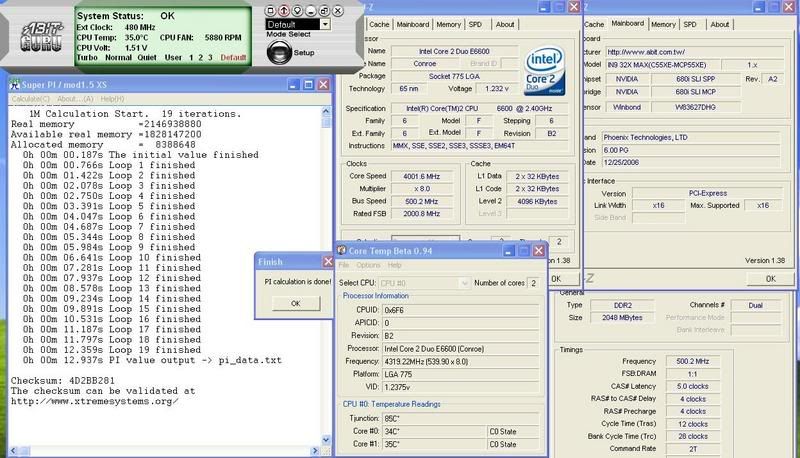Click the Number of cores field in Core Temp
Viewport: 800px width, 458px height.
coord(534,283)
